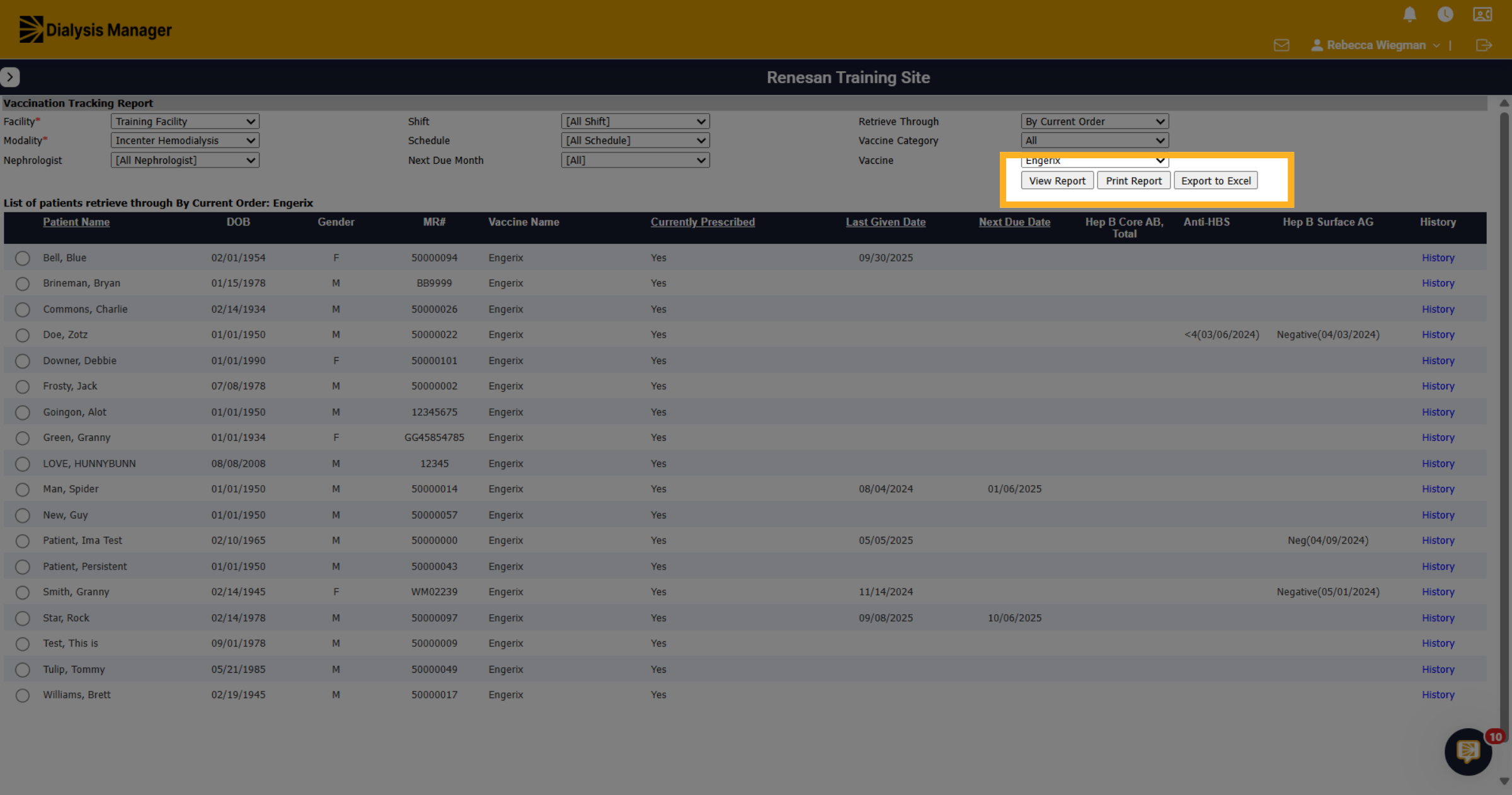The width and height of the screenshot is (1512, 795).
Task: Click the Dialysis Manager logo
Action: [95, 30]
